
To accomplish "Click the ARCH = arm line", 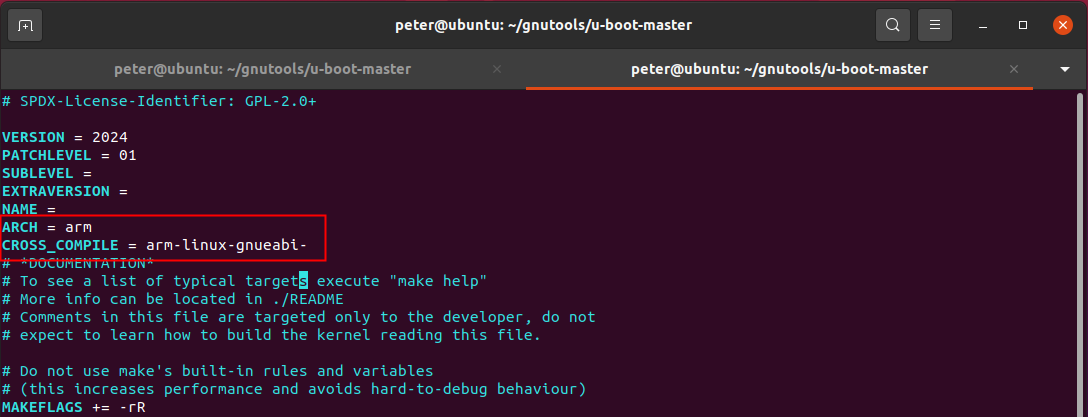I will pyautogui.click(x=47, y=227).
